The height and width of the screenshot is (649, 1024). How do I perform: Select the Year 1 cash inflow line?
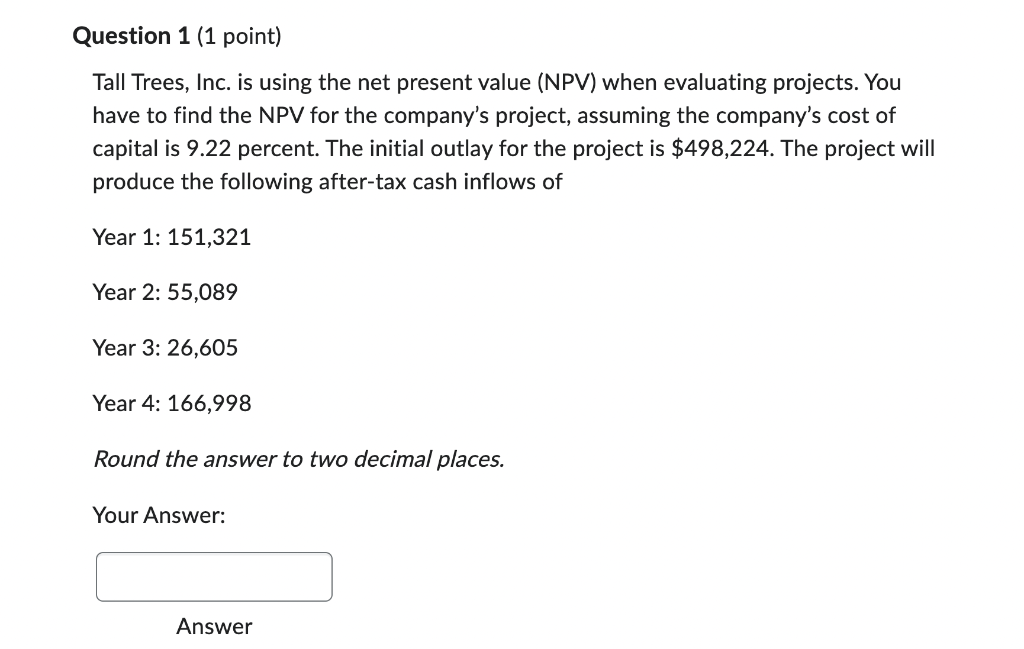171,237
